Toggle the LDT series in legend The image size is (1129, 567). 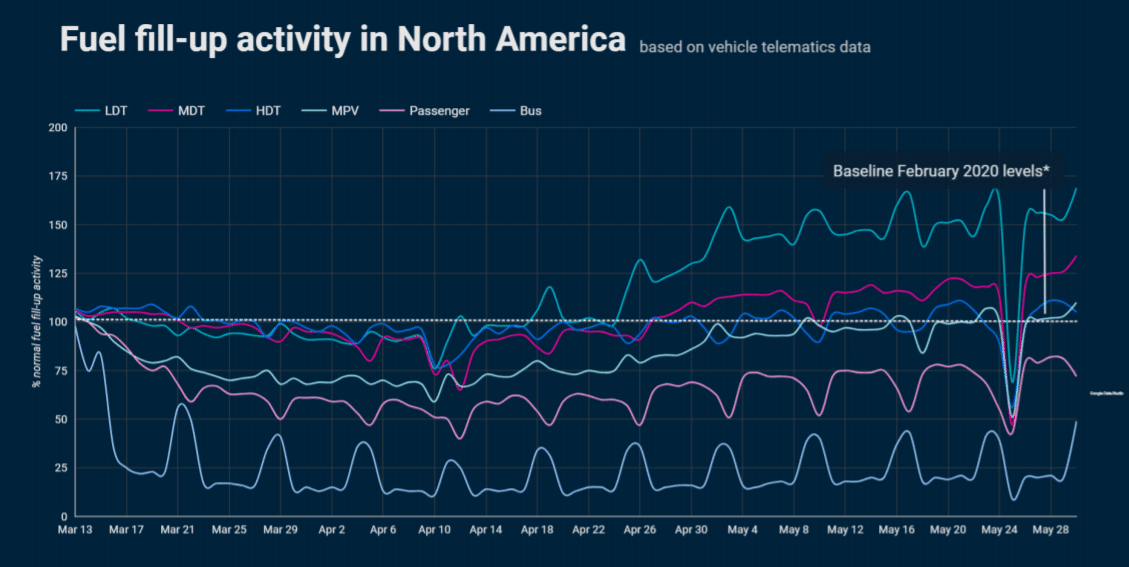tap(102, 111)
